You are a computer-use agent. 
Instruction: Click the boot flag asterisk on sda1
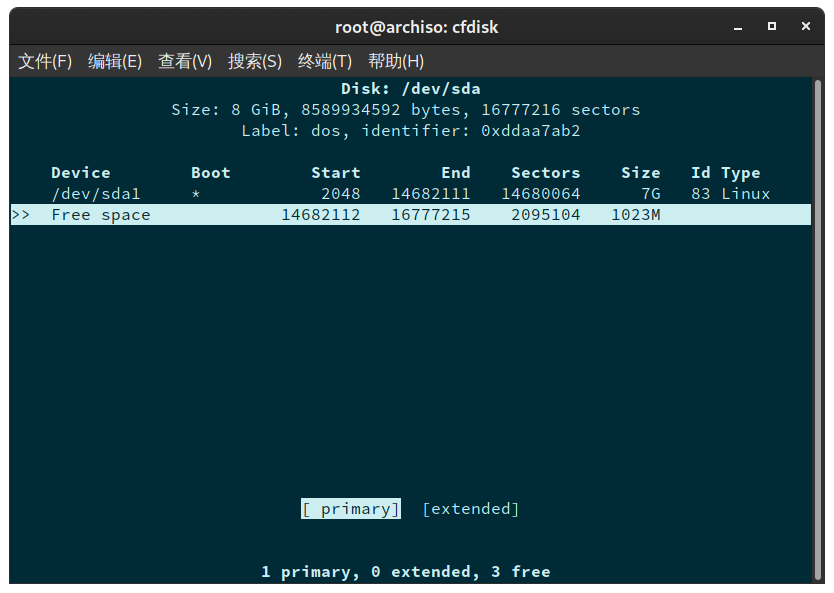[x=197, y=193]
